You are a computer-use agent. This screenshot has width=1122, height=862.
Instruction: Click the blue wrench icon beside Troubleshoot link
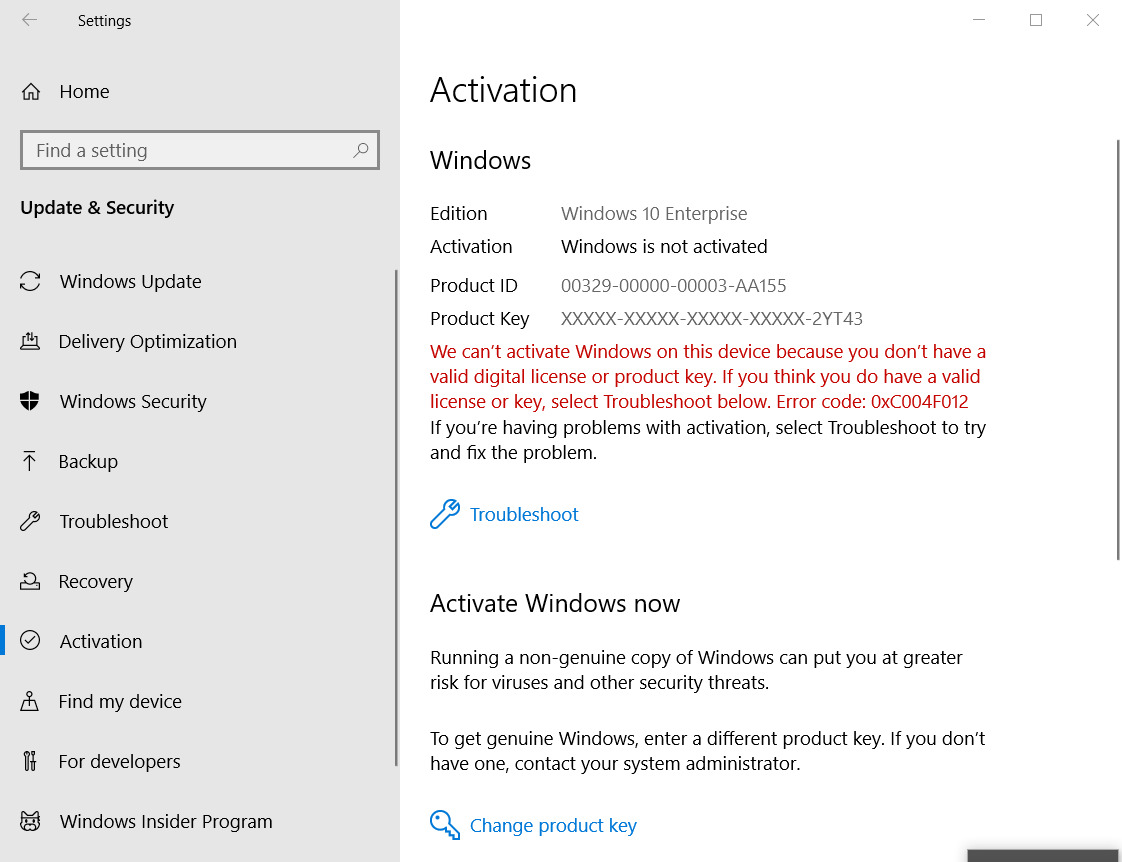(445, 514)
